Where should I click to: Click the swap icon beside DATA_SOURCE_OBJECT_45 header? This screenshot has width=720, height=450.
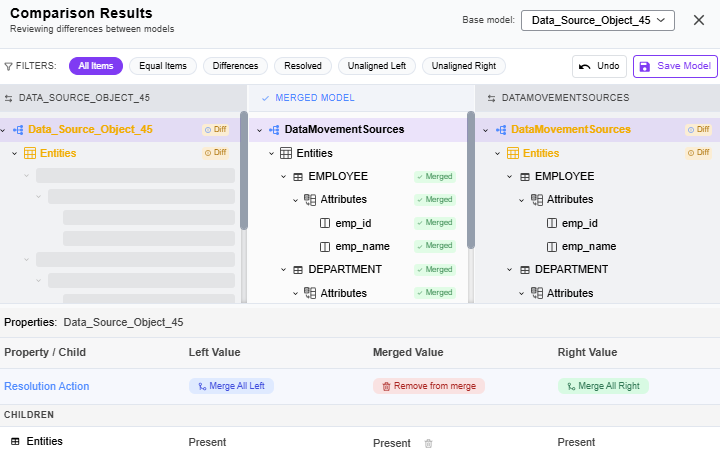point(8,98)
